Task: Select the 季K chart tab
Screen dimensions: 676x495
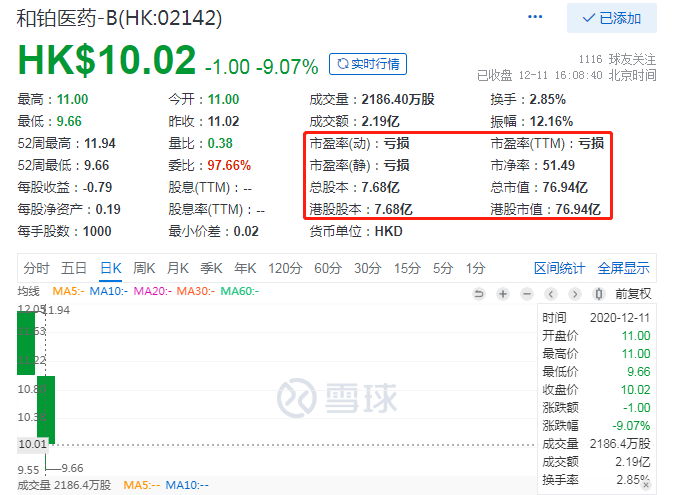Action: click(211, 268)
